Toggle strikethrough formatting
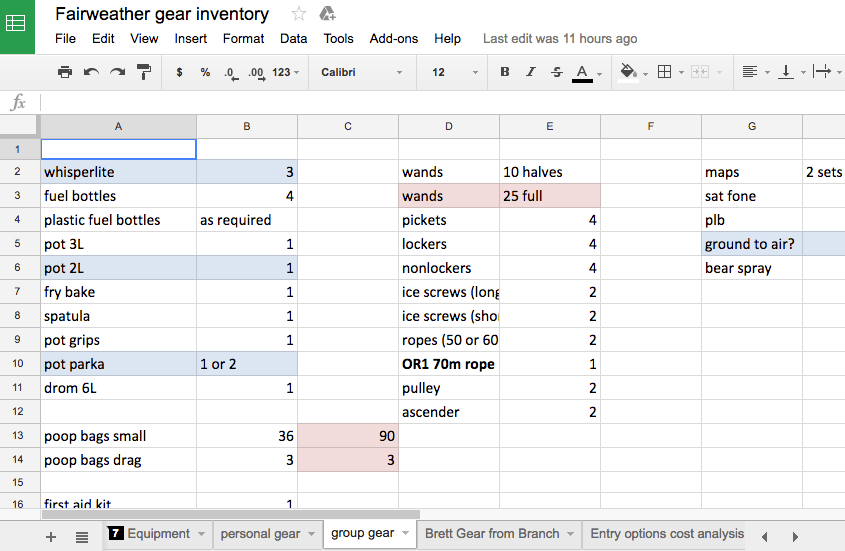845x551 pixels. click(557, 72)
